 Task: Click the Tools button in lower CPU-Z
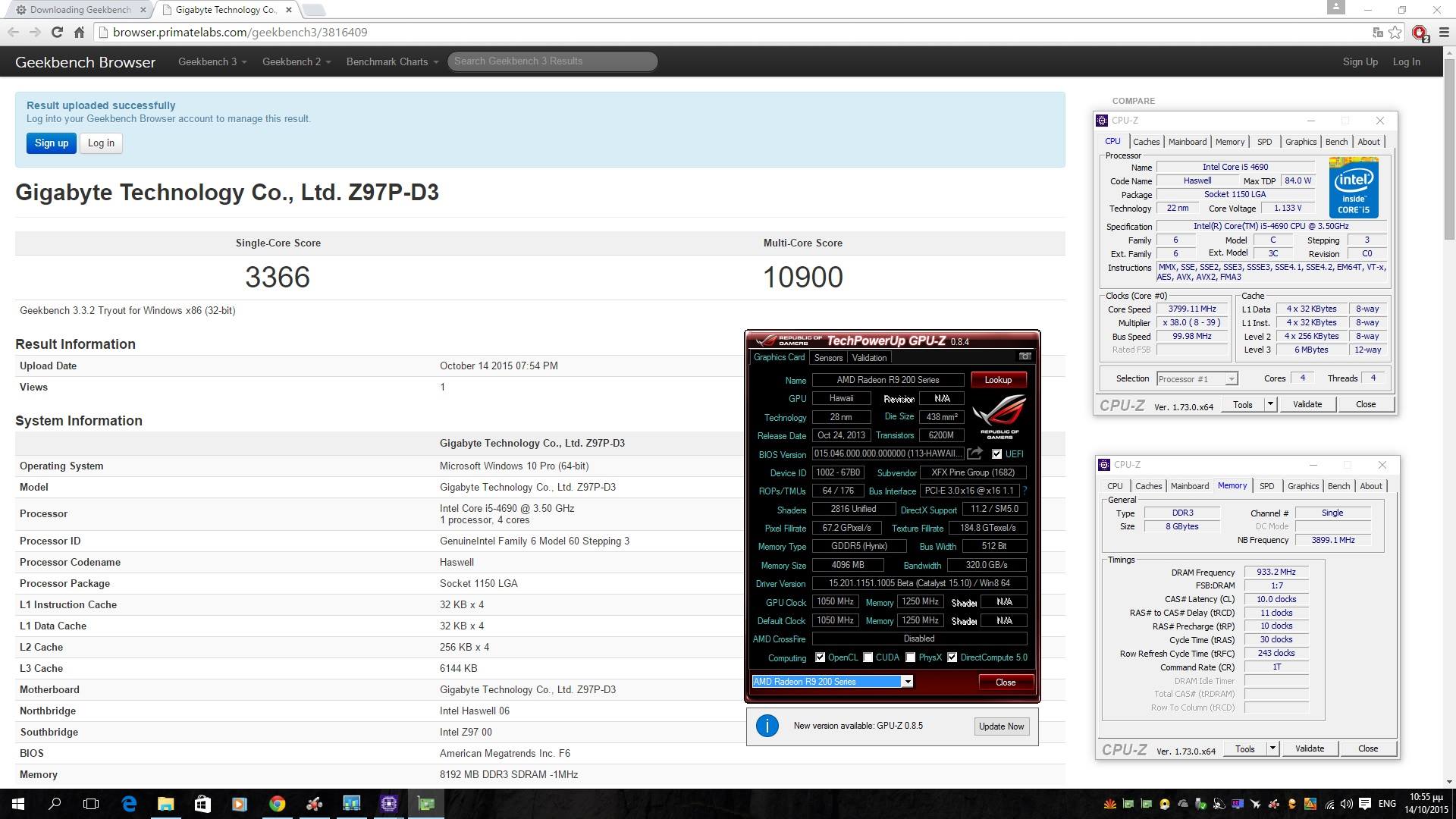click(x=1244, y=748)
